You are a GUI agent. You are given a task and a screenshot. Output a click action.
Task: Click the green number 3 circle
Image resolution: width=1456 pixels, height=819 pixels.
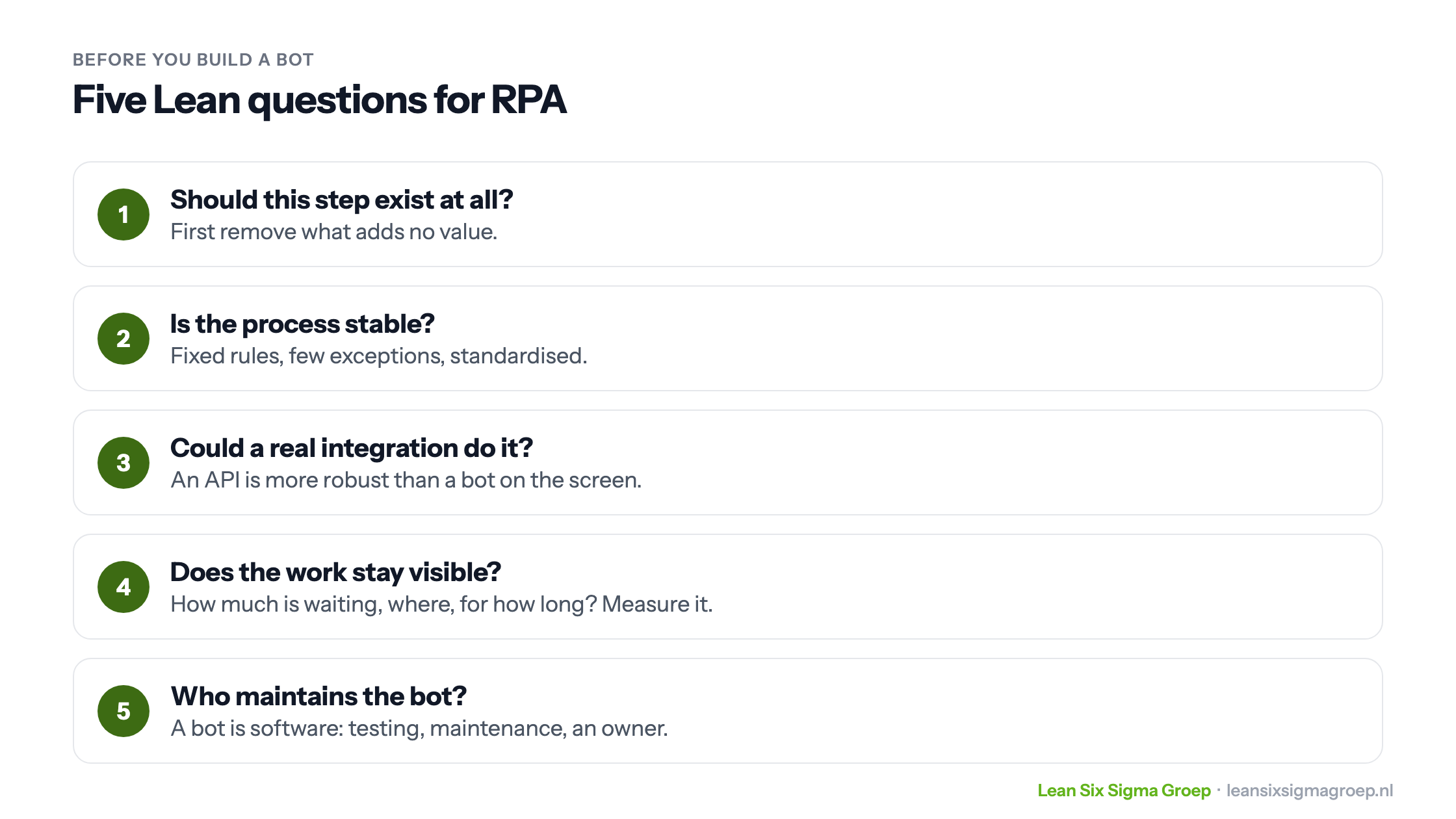[x=123, y=463]
